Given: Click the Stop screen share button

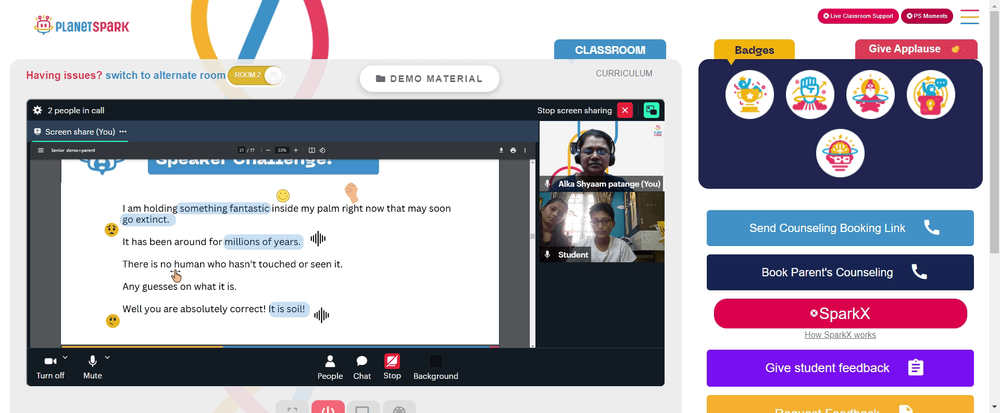Looking at the screenshot, I should click(x=392, y=367).
